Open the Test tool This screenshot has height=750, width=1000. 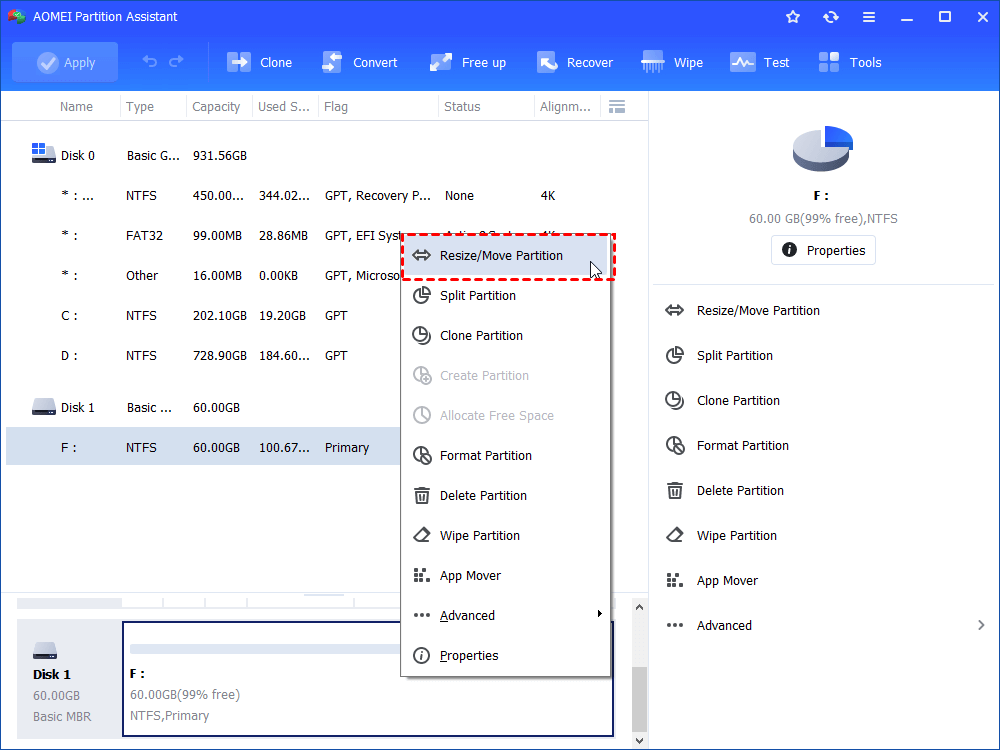[x=743, y=62]
